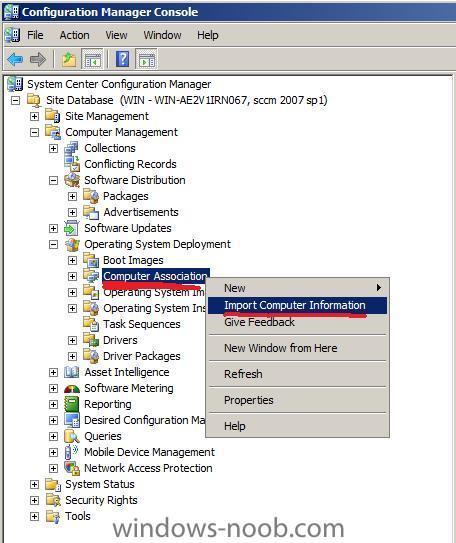Collapse the Computer Management node
Screen dimensions: 456x543
coord(34,132)
